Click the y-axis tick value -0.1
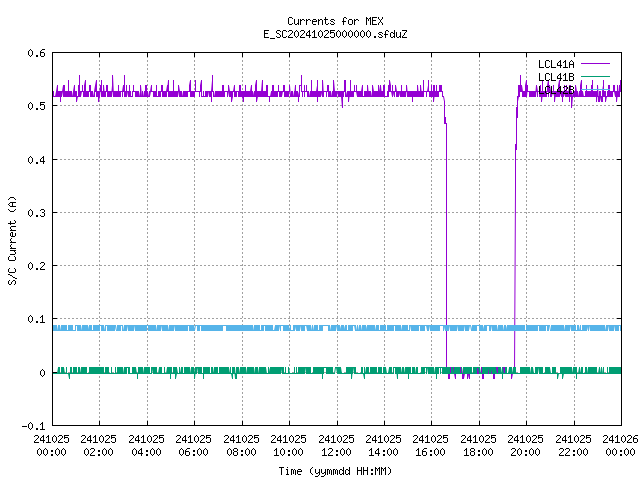This screenshot has width=640, height=480. point(33,426)
